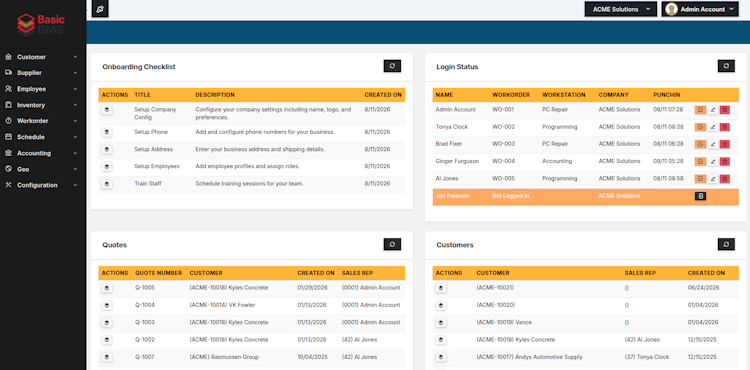The height and width of the screenshot is (370, 750).
Task: Click the VK Fowler customer cell
Action: coord(222,305)
